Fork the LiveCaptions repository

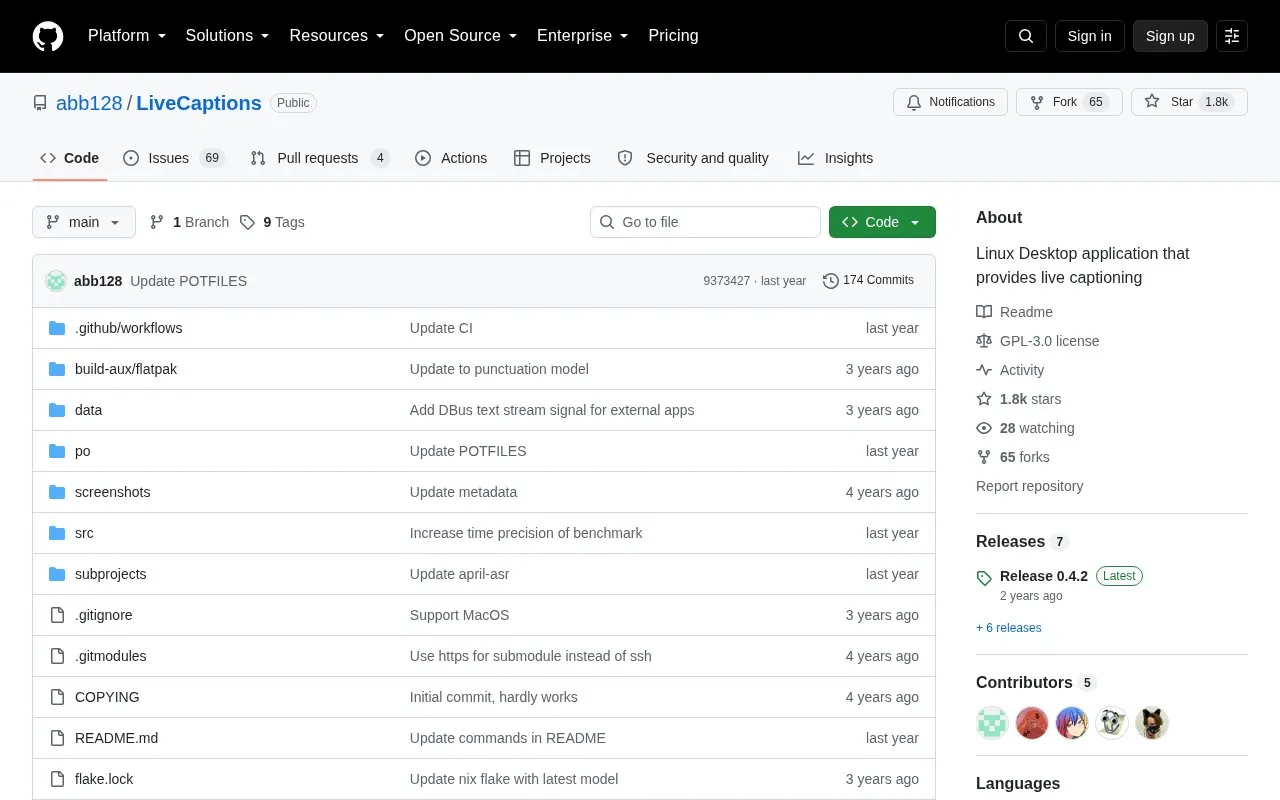tap(1069, 102)
